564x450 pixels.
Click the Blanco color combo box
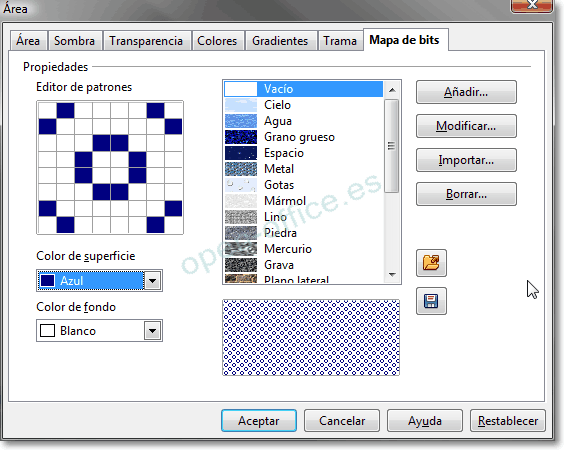pos(99,331)
